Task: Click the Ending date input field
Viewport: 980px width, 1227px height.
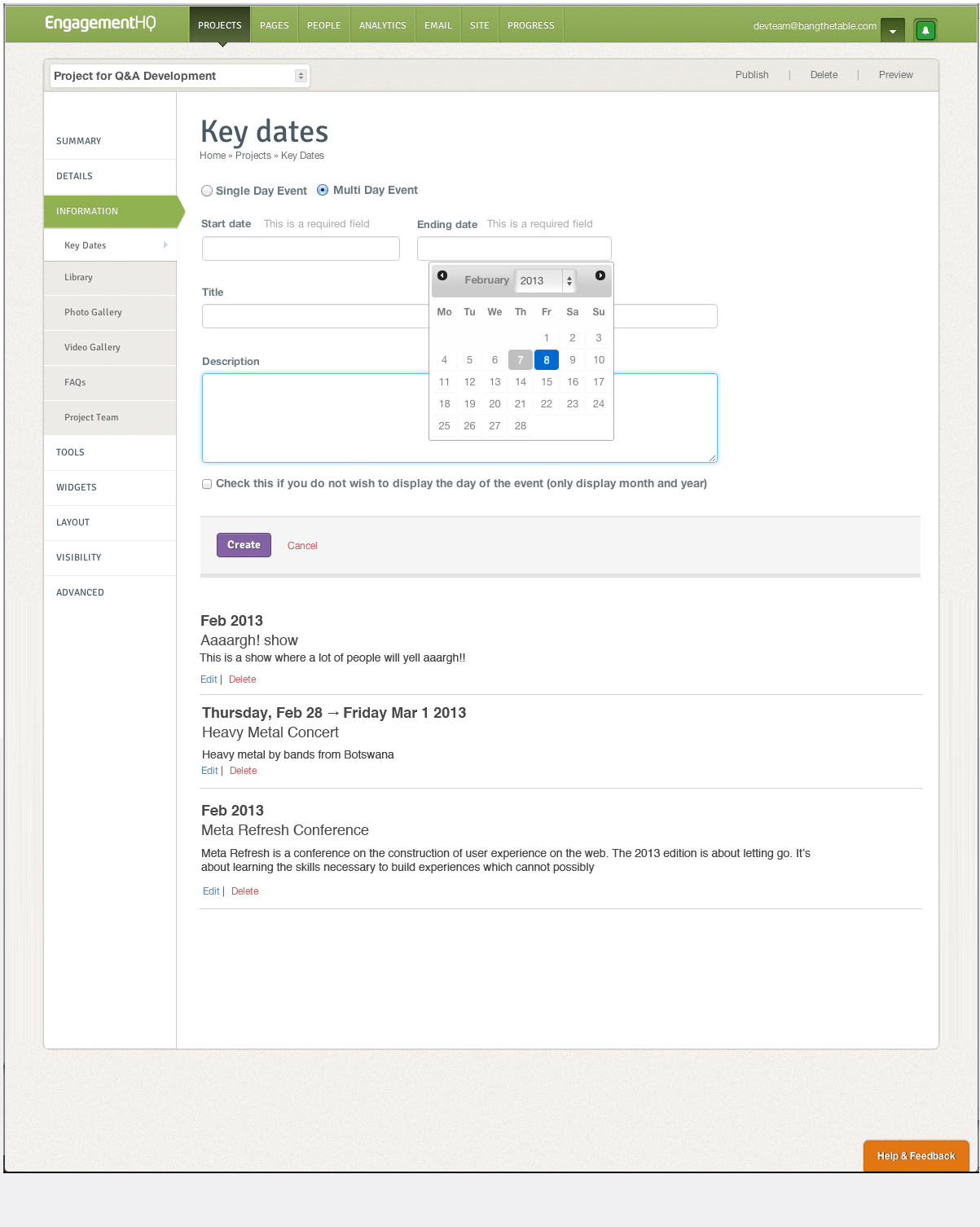Action: pyautogui.click(x=514, y=248)
